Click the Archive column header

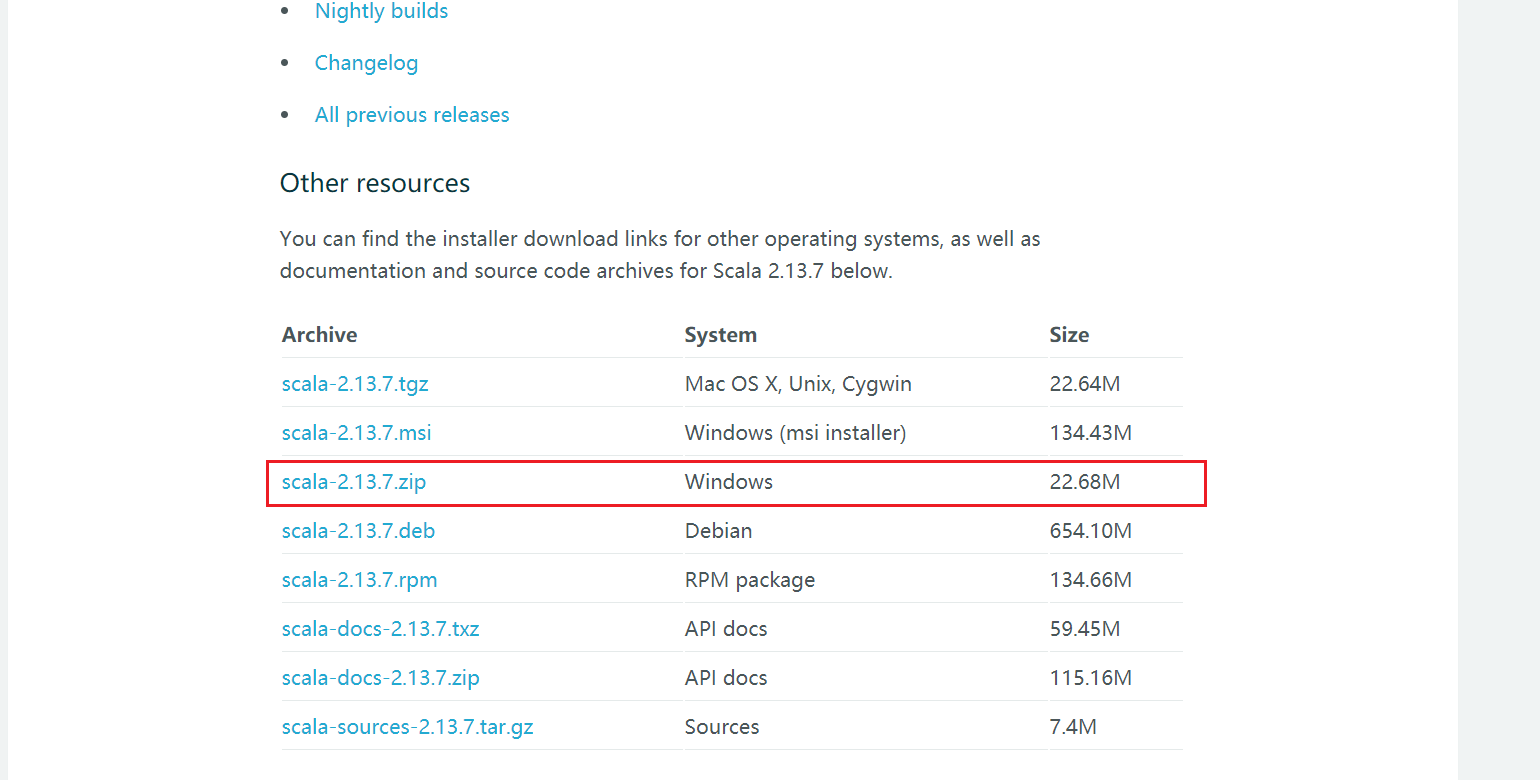(x=320, y=335)
